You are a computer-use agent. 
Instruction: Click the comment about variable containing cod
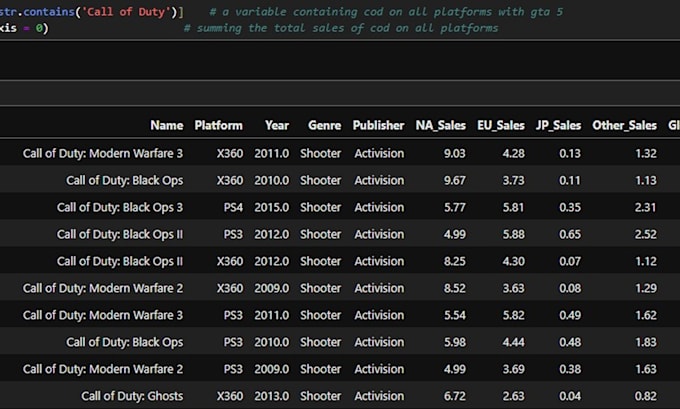click(386, 11)
